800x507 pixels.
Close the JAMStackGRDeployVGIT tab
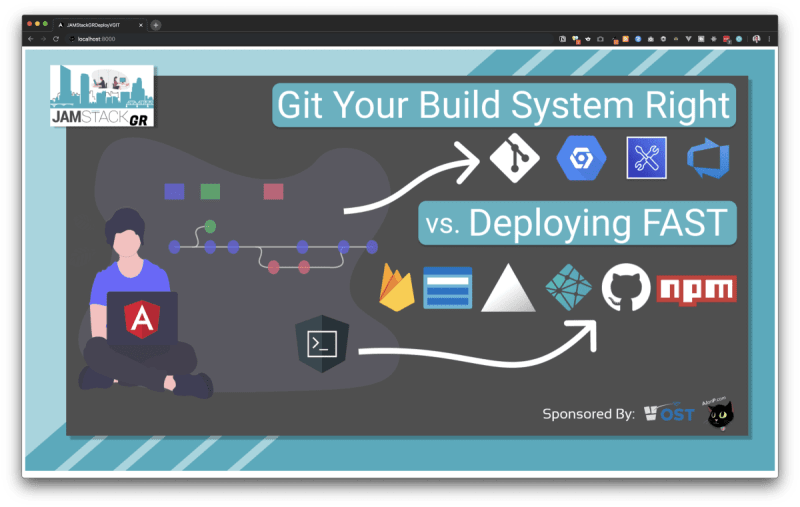pos(141,25)
